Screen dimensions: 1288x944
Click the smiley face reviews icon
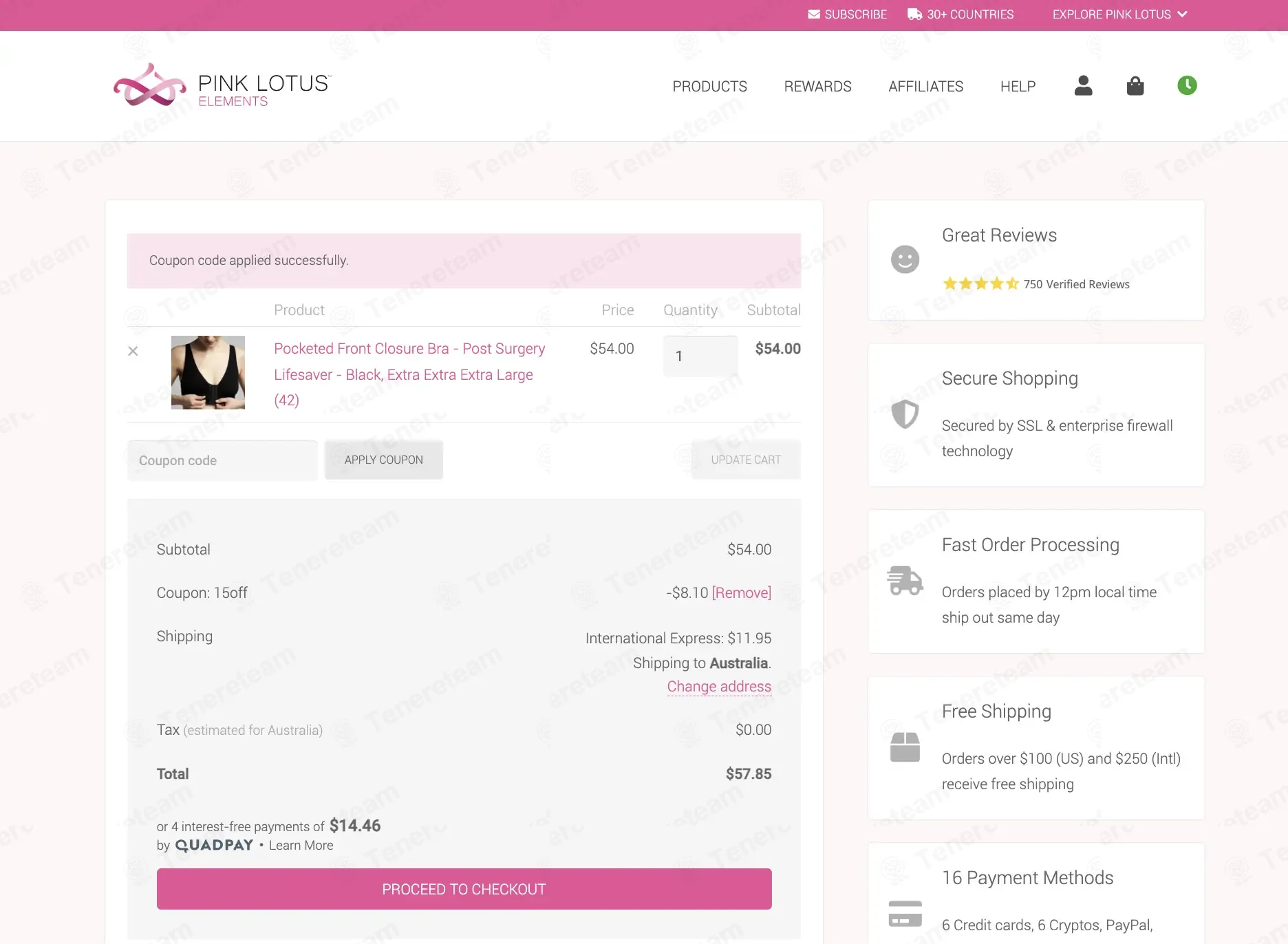click(x=905, y=259)
